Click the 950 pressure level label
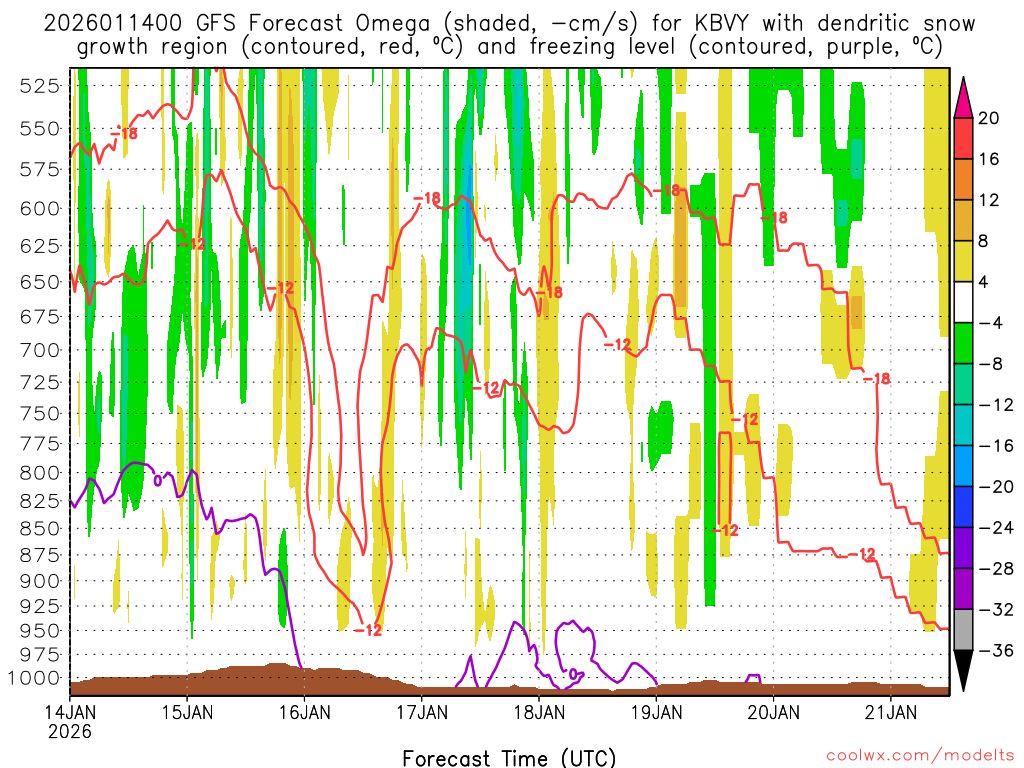The image size is (1024, 768). point(40,631)
